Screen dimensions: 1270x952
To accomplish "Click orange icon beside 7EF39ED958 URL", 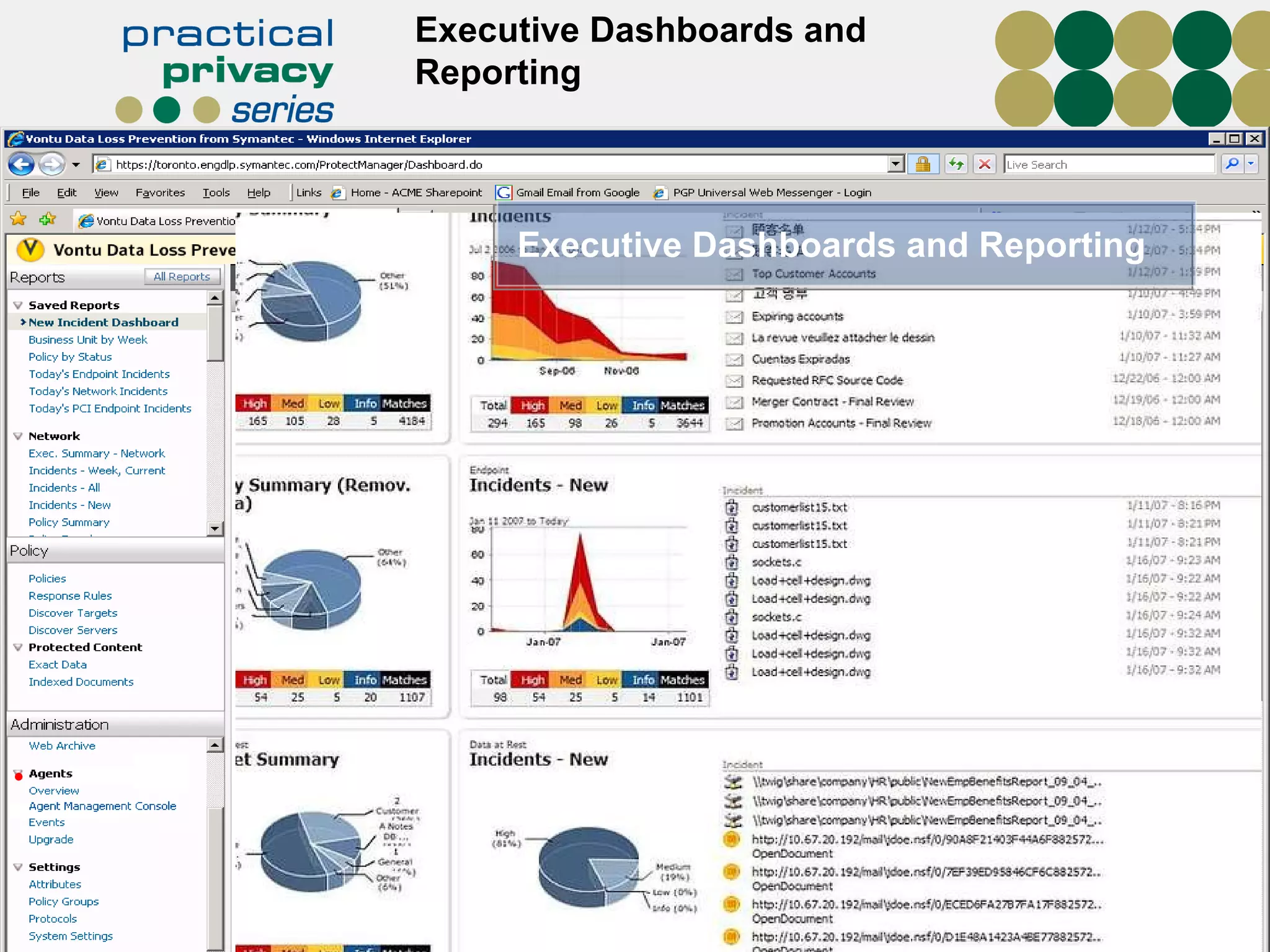I will coord(732,871).
